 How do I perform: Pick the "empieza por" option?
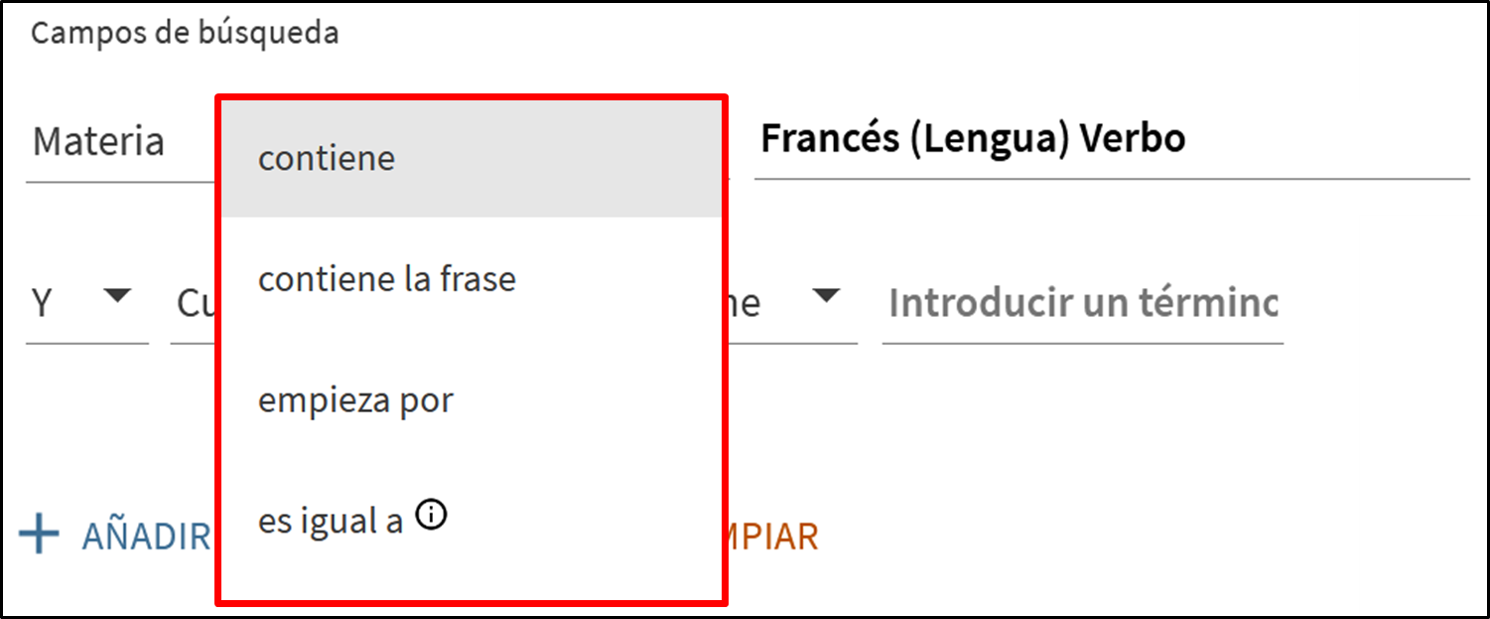(355, 400)
